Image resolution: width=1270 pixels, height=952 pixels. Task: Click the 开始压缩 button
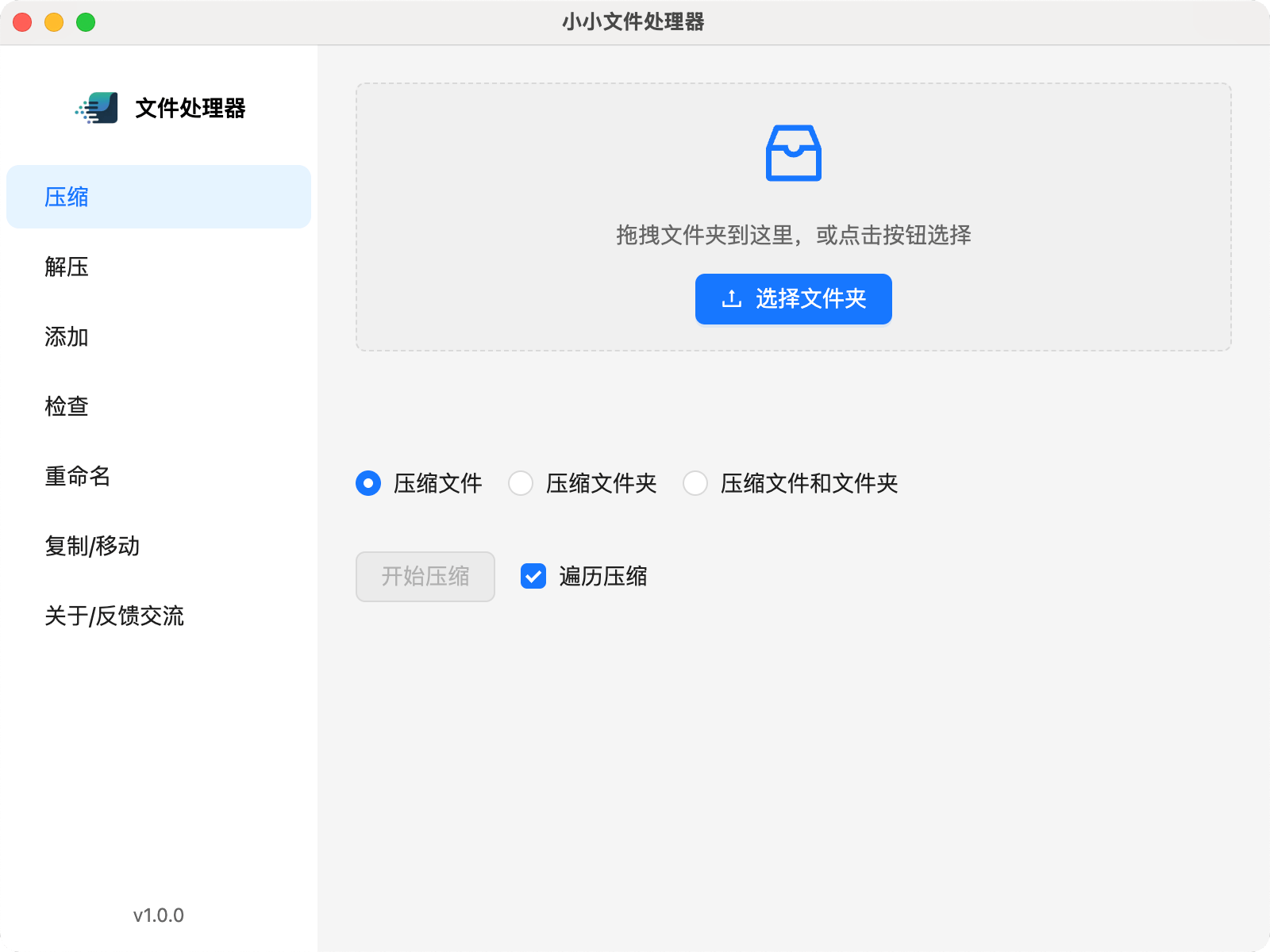tap(425, 577)
